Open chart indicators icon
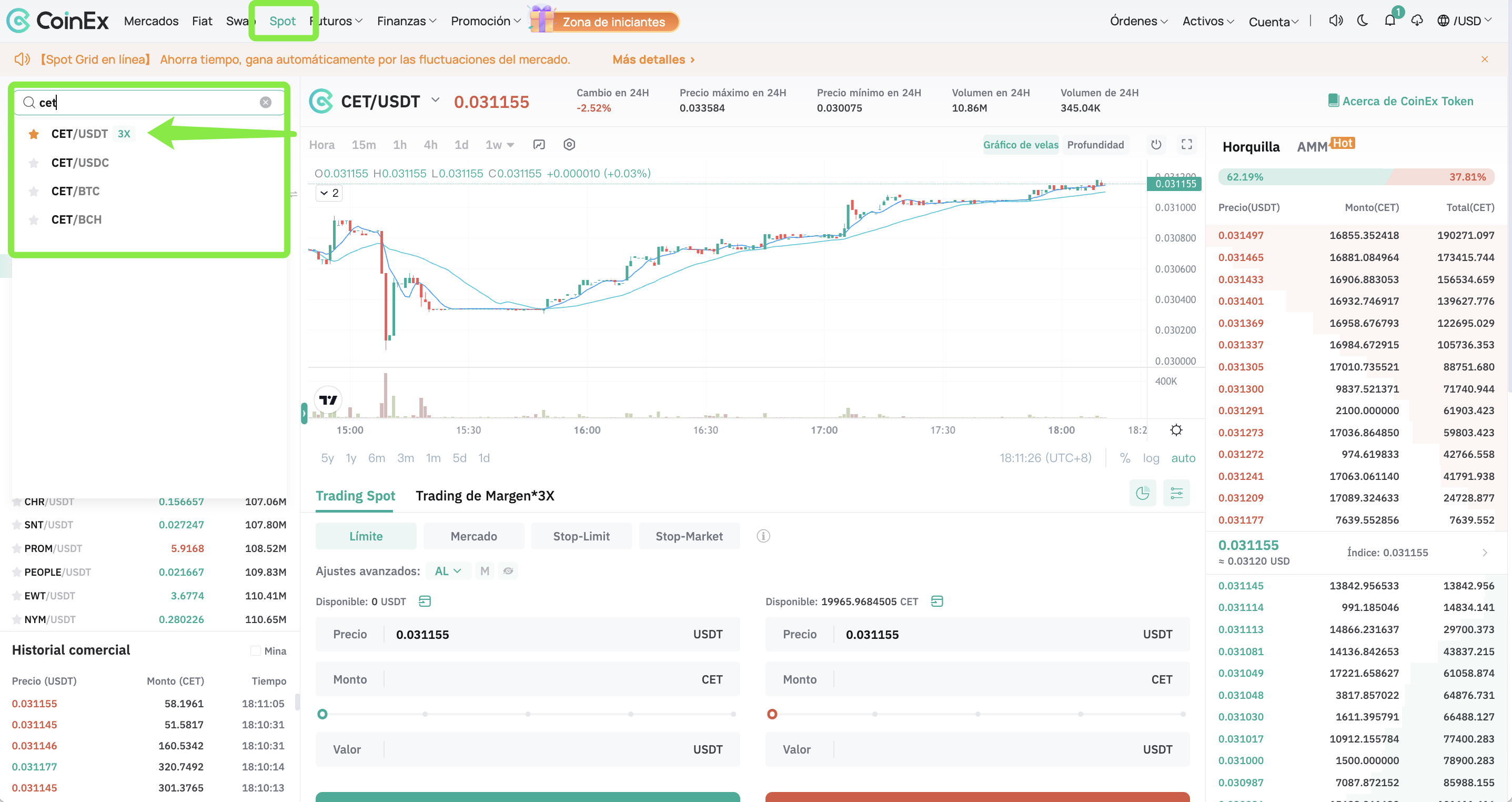The image size is (1512, 802). point(539,144)
